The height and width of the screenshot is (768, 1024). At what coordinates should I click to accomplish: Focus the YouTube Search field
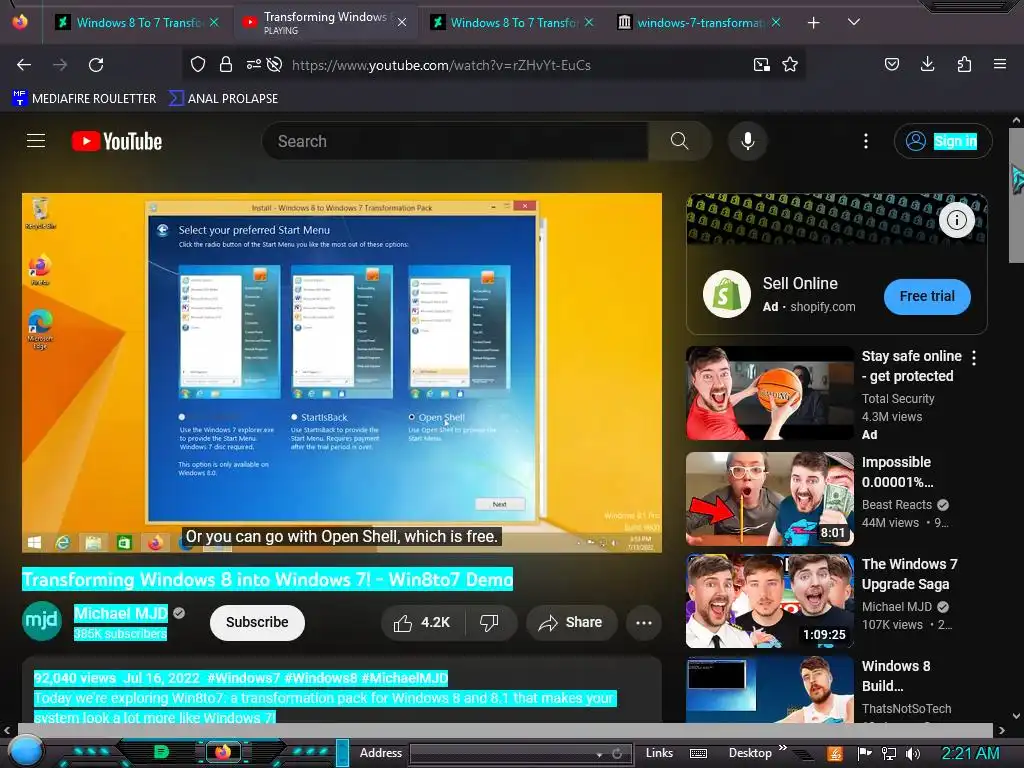pyautogui.click(x=455, y=141)
